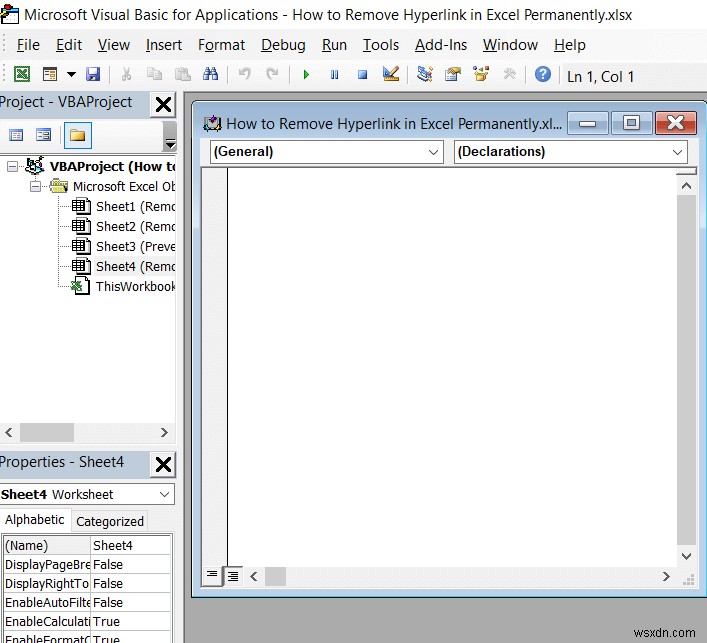Click the Toolbox hammer-wrench icon
This screenshot has width=707, height=643.
click(x=509, y=74)
